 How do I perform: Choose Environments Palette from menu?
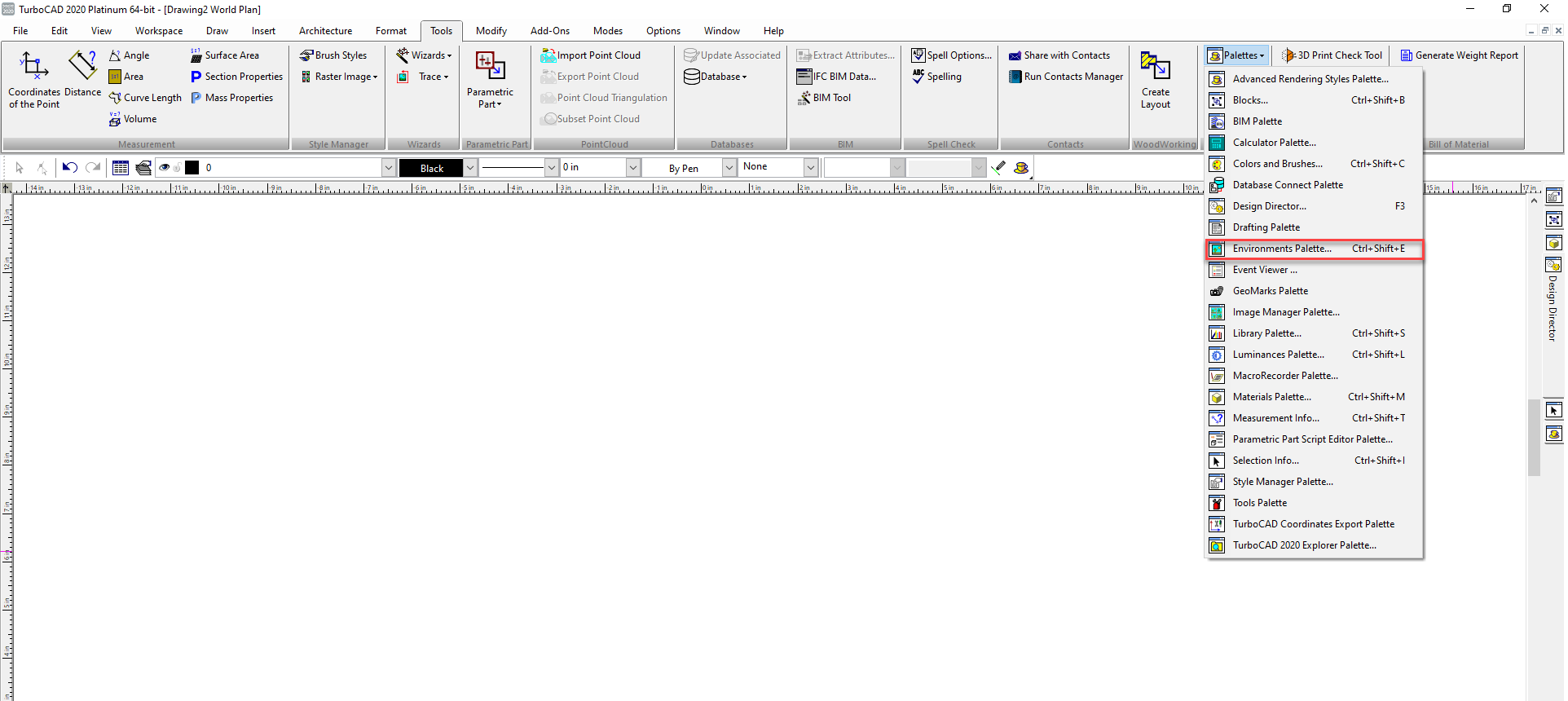pos(1315,249)
